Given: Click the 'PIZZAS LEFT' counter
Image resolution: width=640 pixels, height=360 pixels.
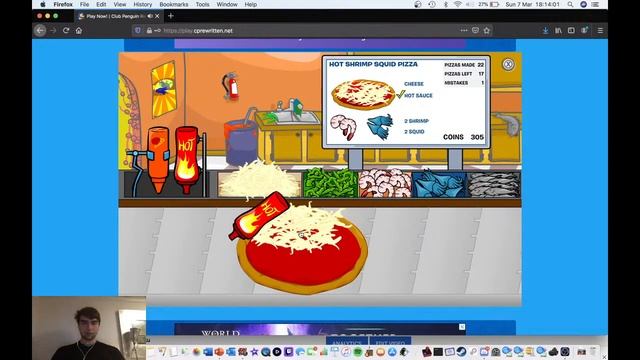Looking at the screenshot, I should (x=464, y=74).
